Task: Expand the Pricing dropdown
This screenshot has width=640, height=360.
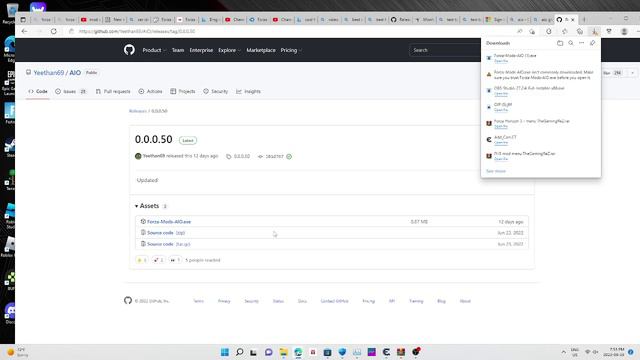Action: (x=291, y=50)
